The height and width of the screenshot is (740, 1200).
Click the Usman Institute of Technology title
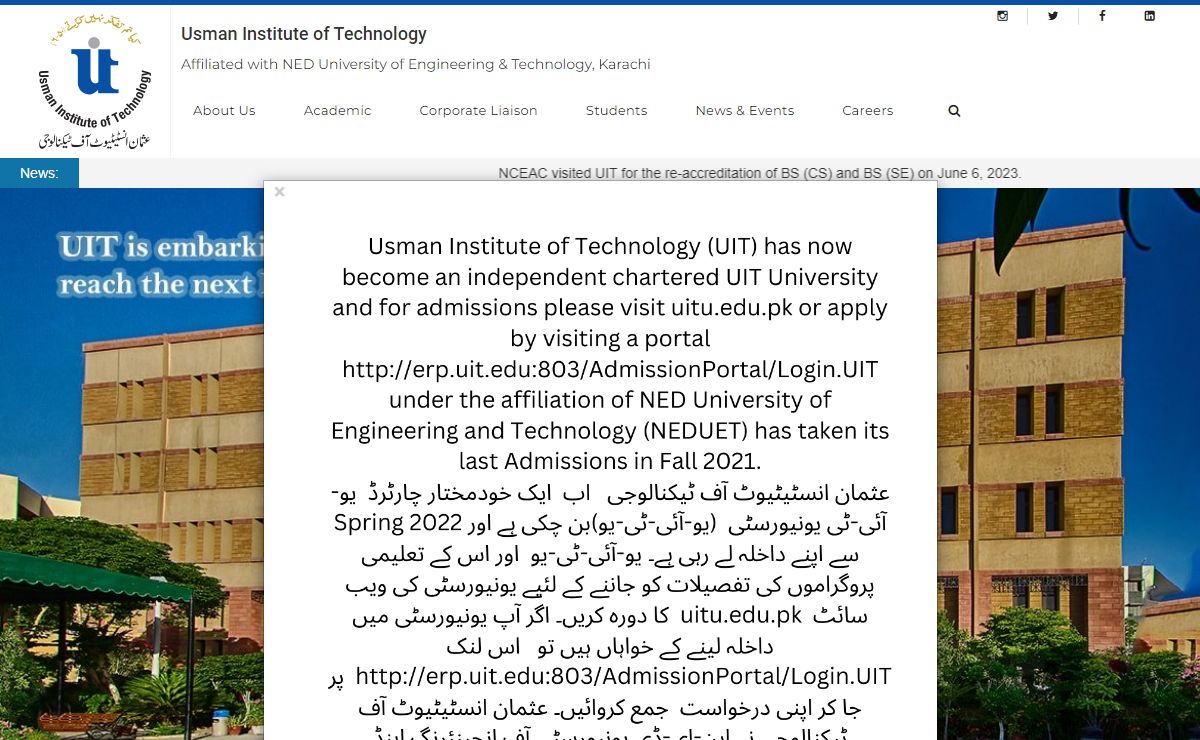pos(304,34)
